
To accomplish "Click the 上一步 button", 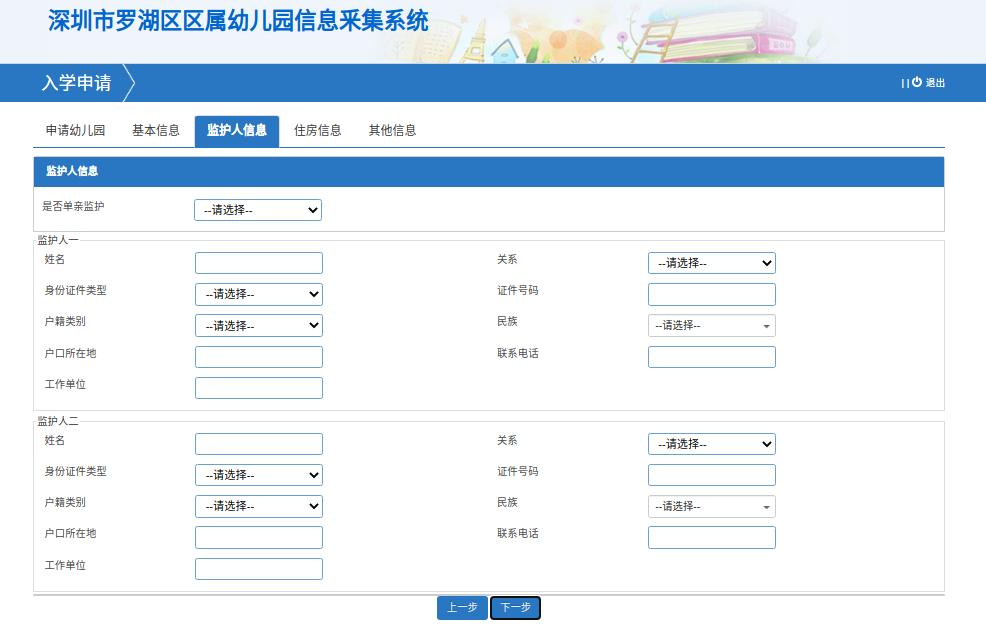I will (x=461, y=607).
